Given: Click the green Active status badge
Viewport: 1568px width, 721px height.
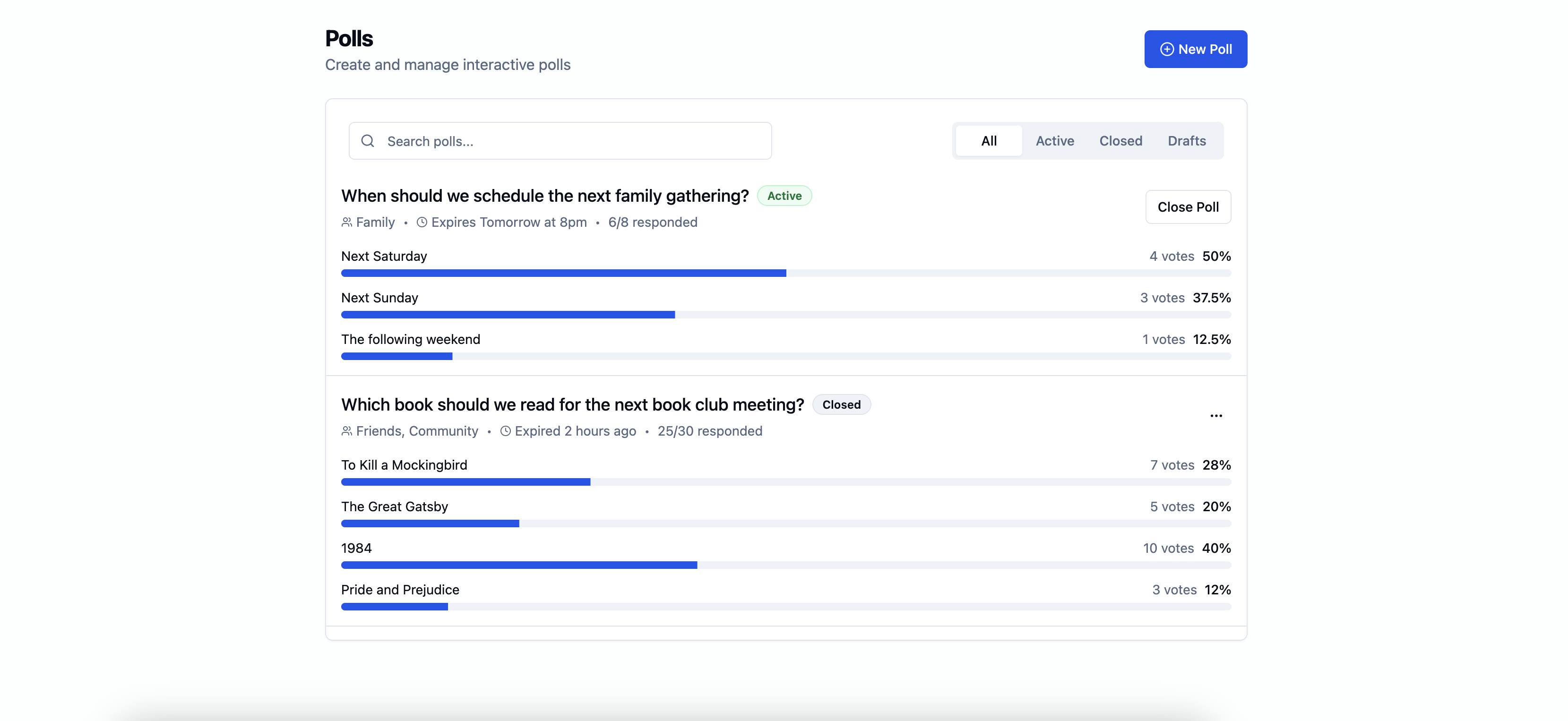Looking at the screenshot, I should [784, 196].
